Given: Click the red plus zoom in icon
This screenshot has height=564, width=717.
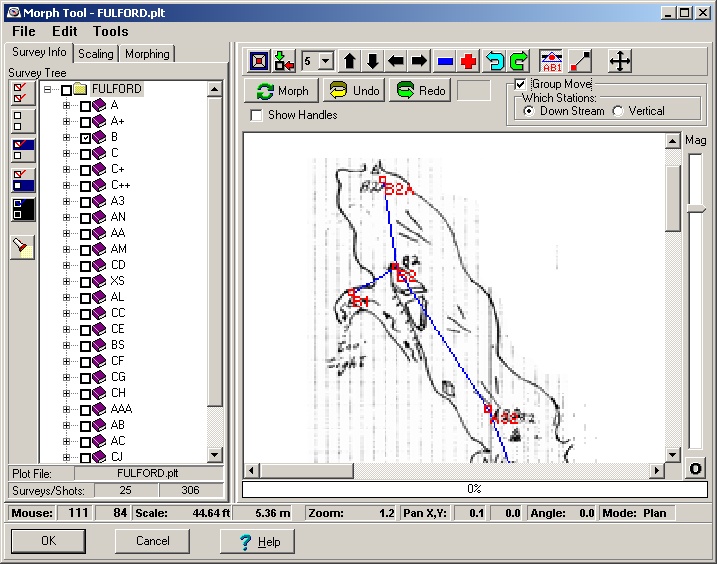Looking at the screenshot, I should (468, 61).
